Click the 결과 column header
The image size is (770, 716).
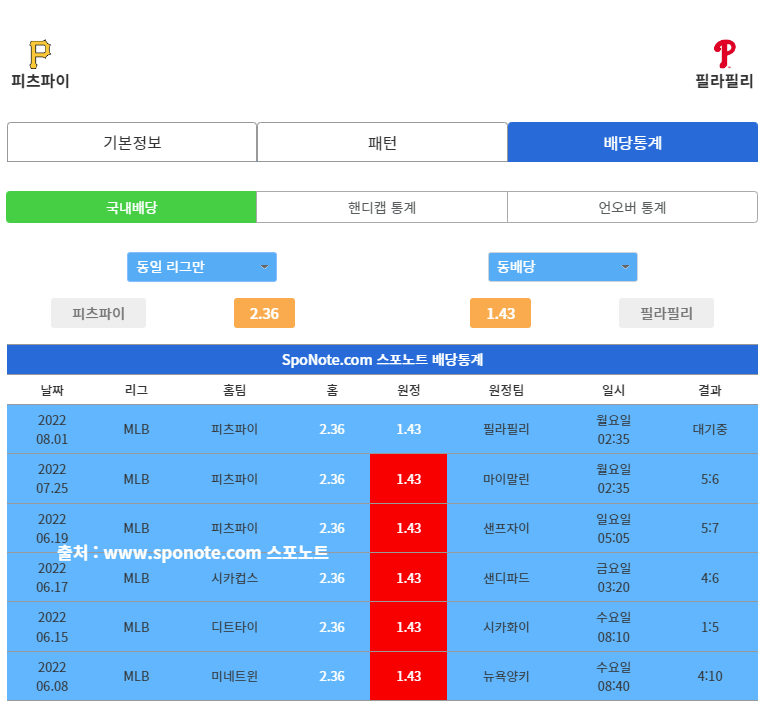(x=709, y=390)
